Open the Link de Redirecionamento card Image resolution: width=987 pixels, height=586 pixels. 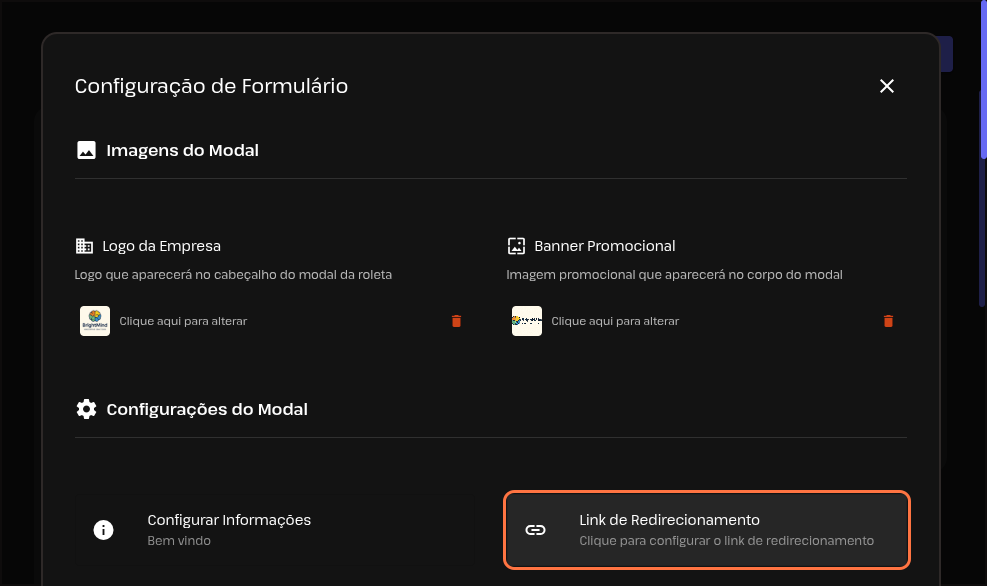(x=706, y=530)
